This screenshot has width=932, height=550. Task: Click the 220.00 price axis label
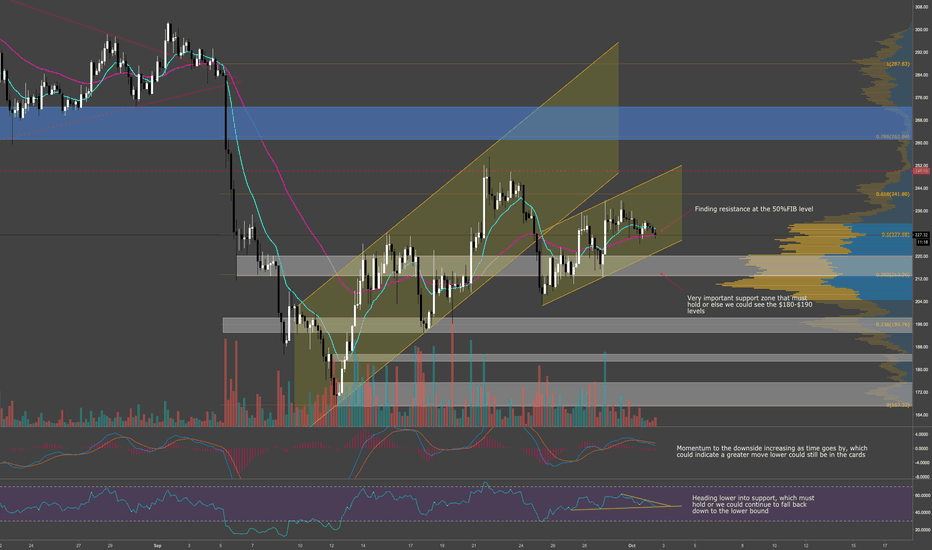pyautogui.click(x=922, y=256)
